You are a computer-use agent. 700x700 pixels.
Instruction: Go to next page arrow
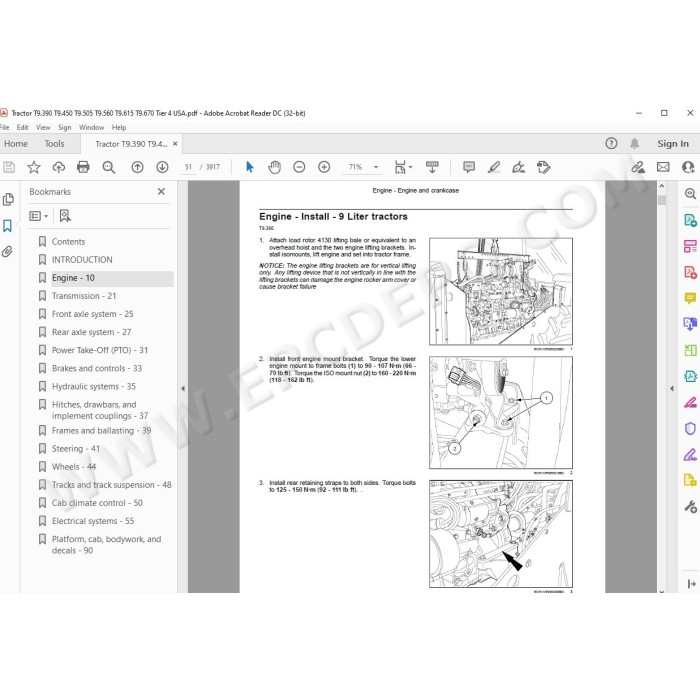[162, 167]
